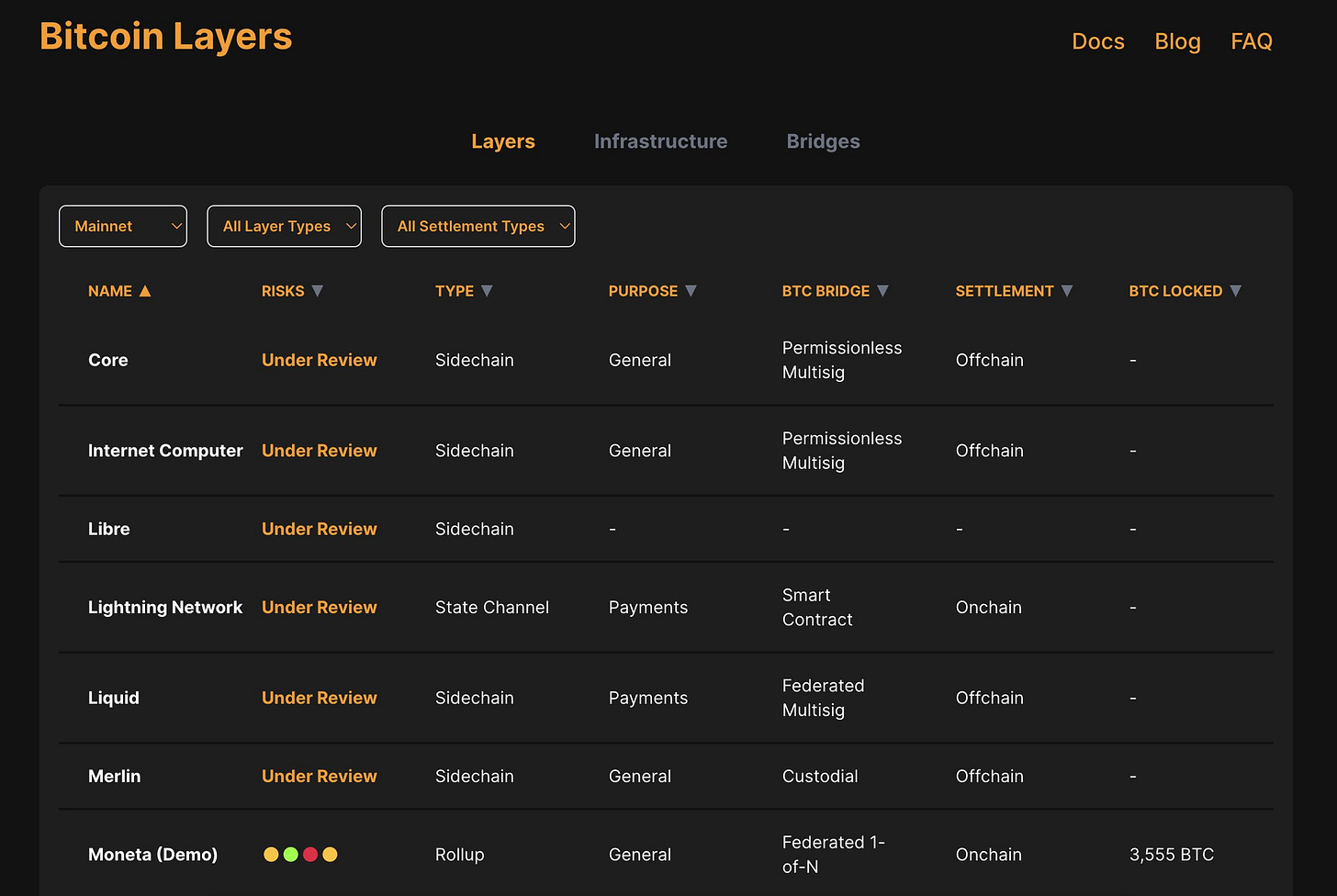Select Onchain settlement in Moneta row
1337x896 pixels.
[x=989, y=855]
